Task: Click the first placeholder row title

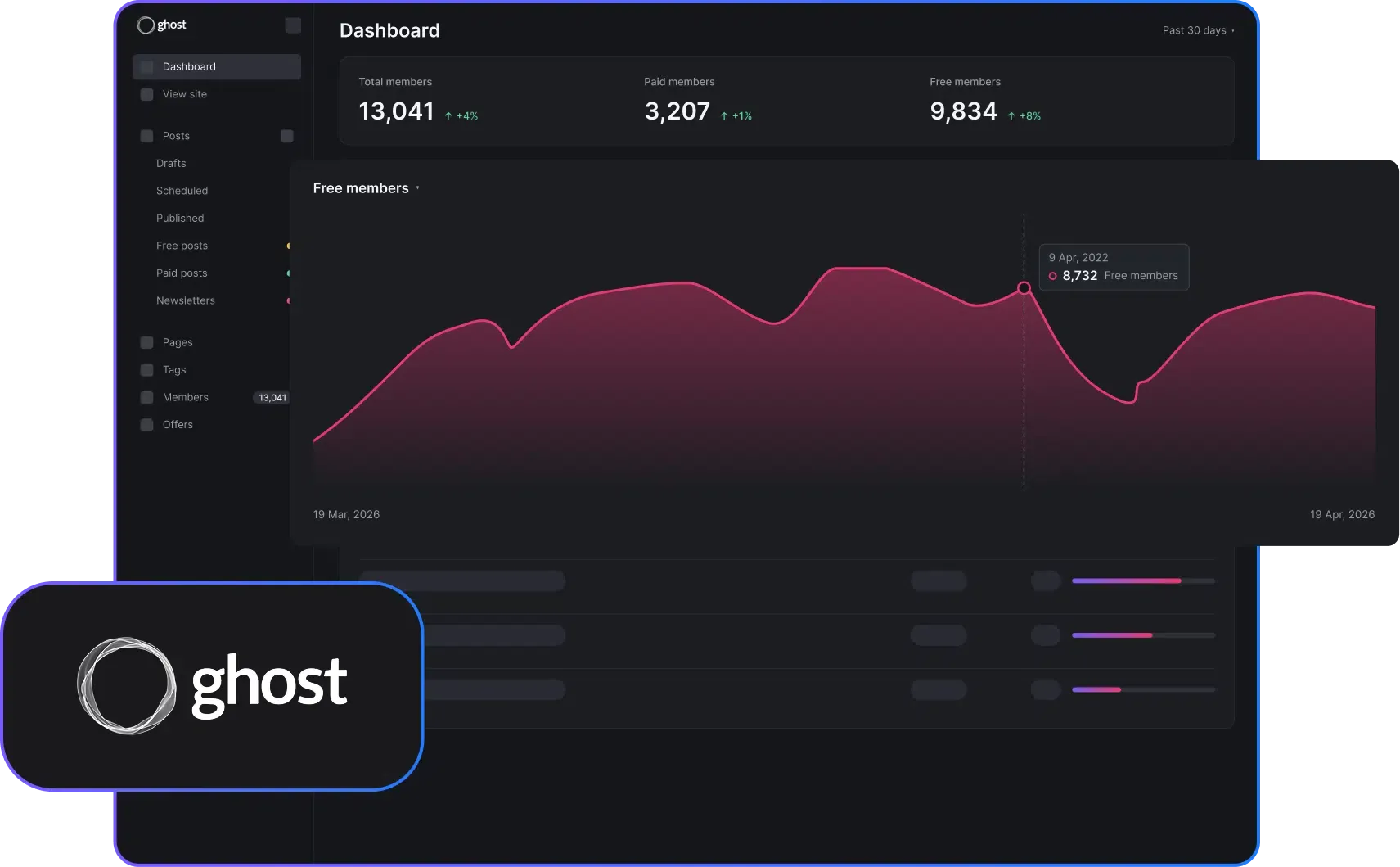Action: (x=462, y=581)
